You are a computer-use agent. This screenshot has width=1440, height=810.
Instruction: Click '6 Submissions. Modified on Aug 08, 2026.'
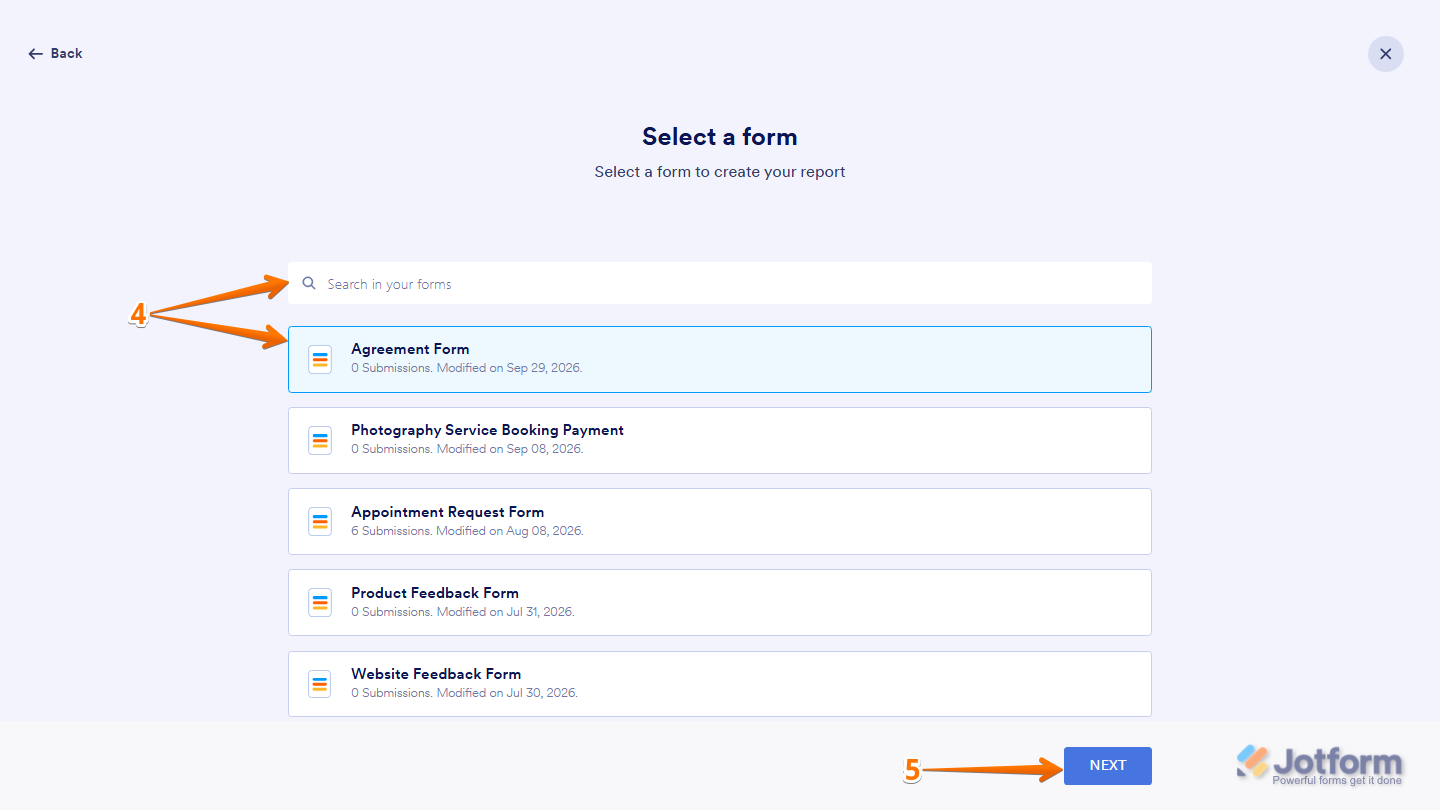click(x=467, y=531)
